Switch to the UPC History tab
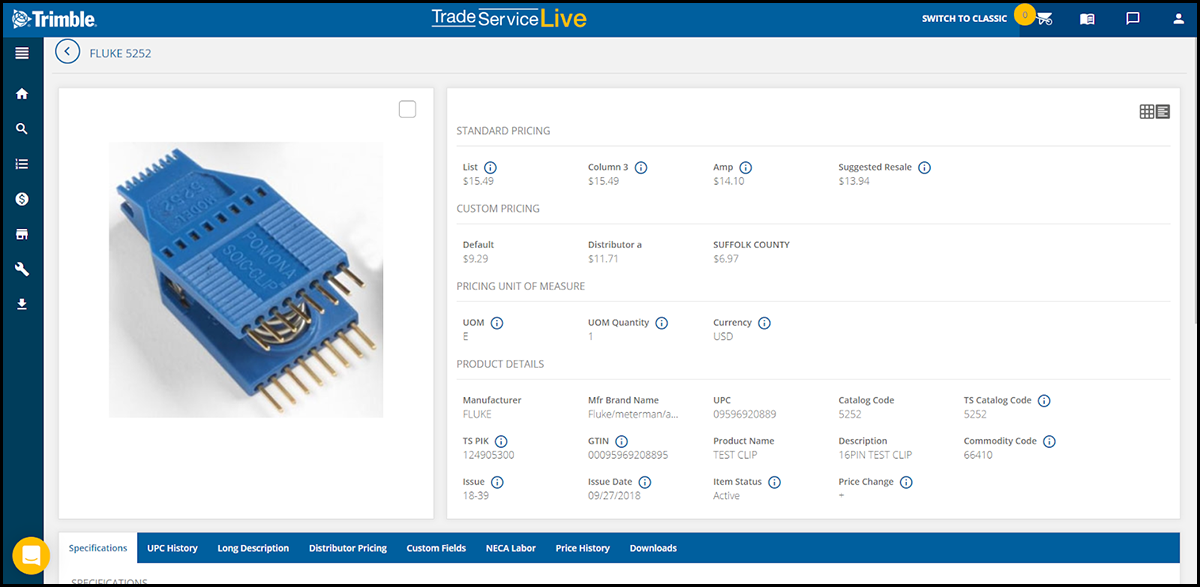Screen dimensions: 1200x587 173,548
